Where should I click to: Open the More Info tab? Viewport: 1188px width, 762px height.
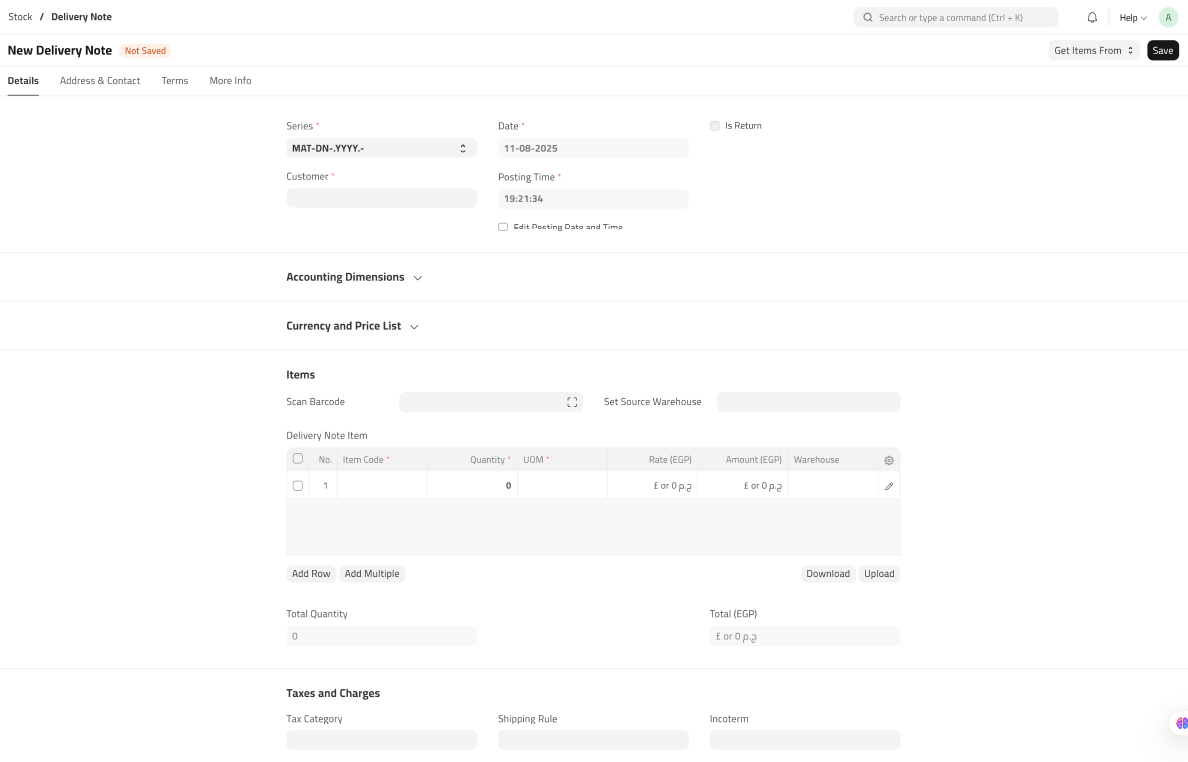click(230, 81)
